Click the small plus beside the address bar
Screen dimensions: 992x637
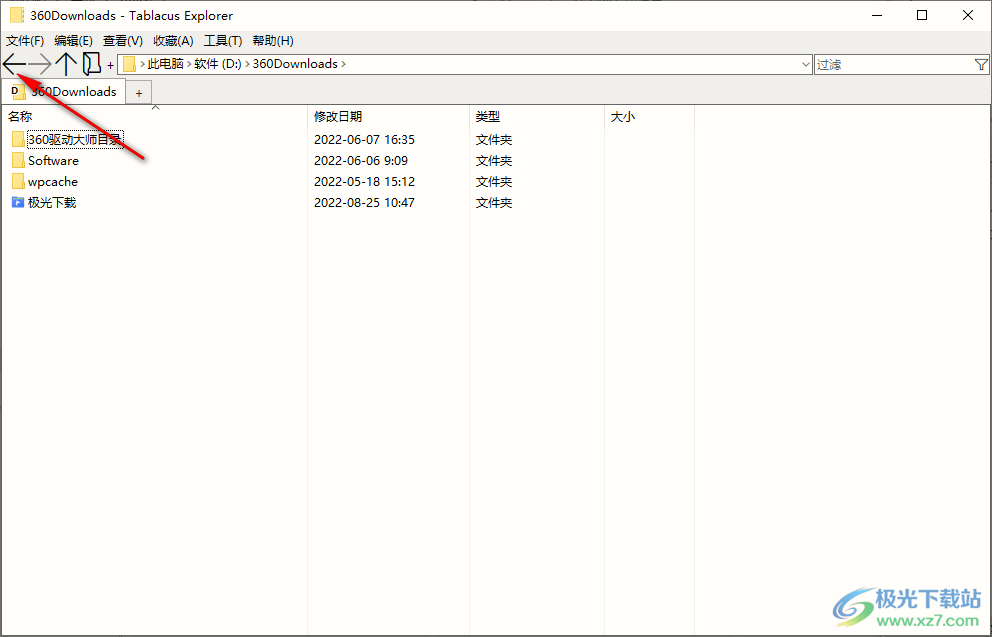[x=110, y=65]
